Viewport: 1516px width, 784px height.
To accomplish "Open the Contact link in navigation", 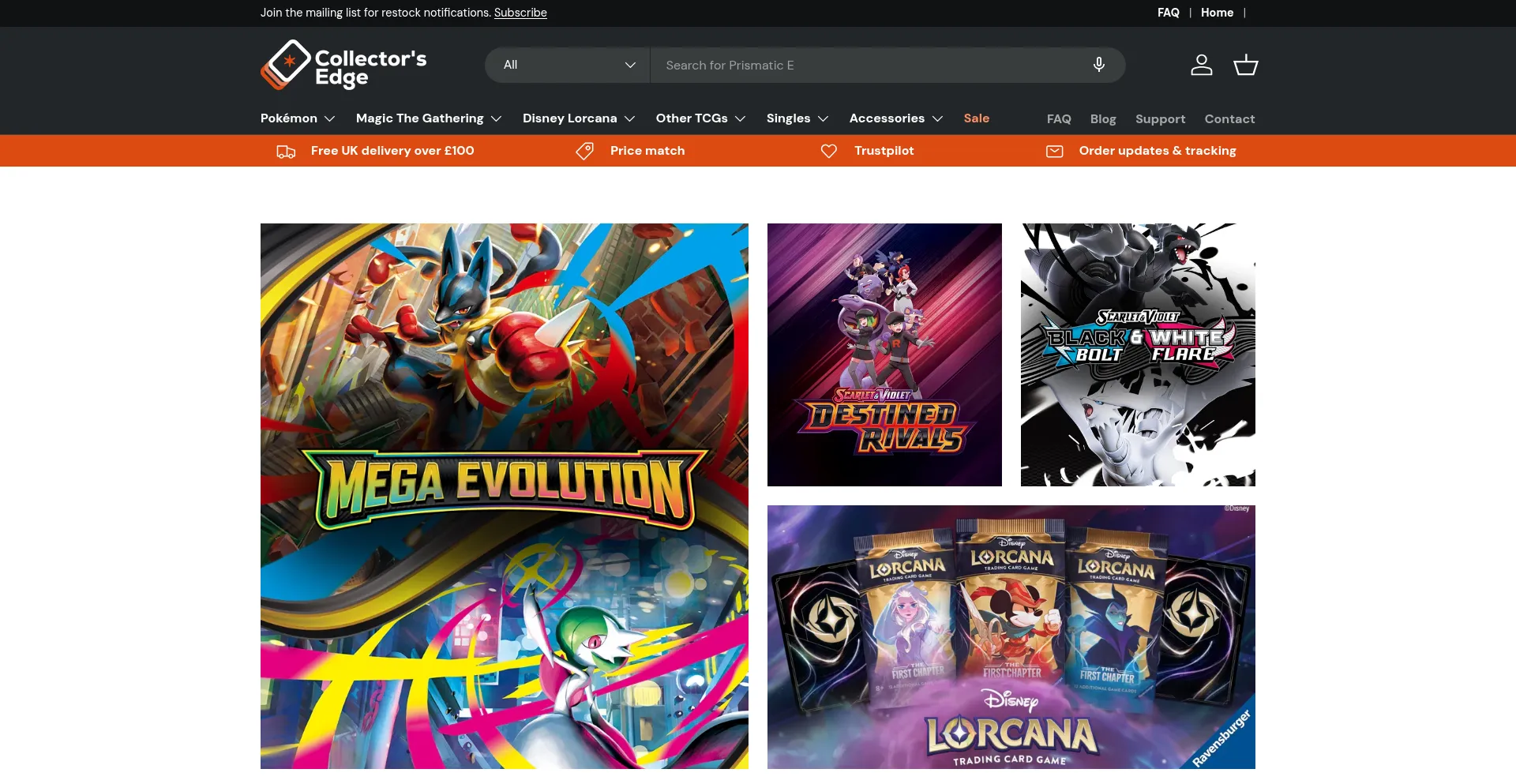I will pos(1229,119).
